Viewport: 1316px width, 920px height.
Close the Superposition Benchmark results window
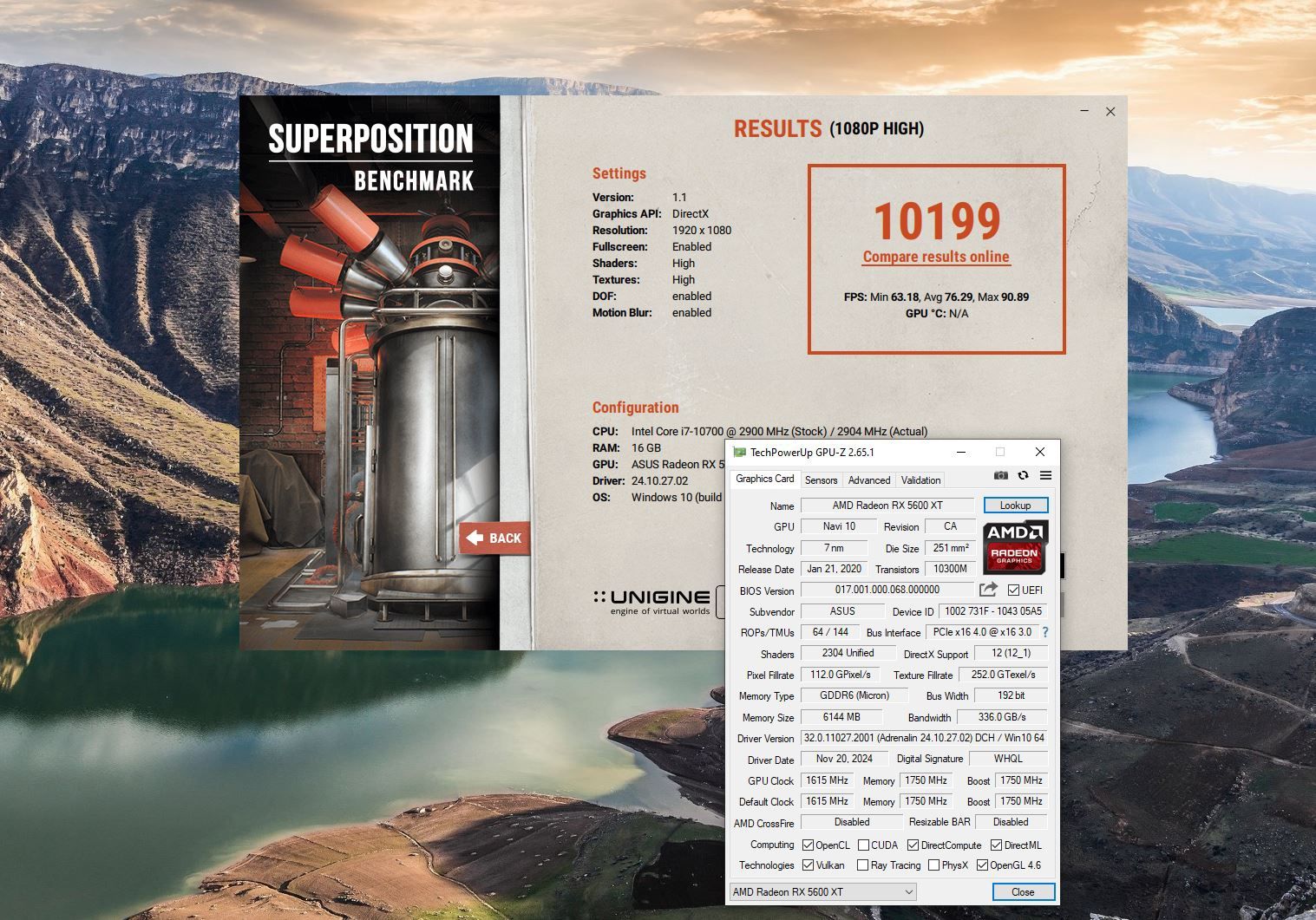tap(1110, 111)
